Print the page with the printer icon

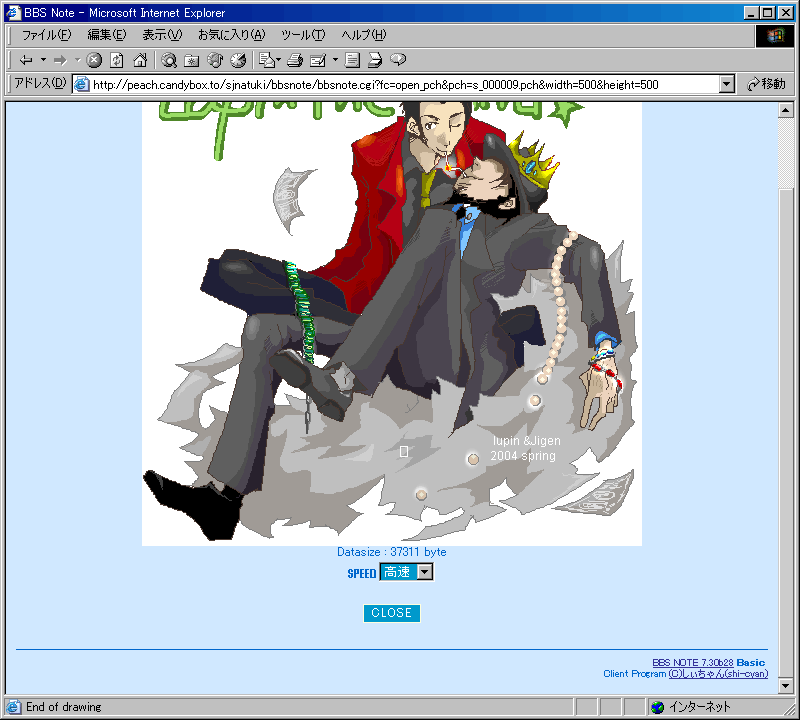[x=295, y=60]
